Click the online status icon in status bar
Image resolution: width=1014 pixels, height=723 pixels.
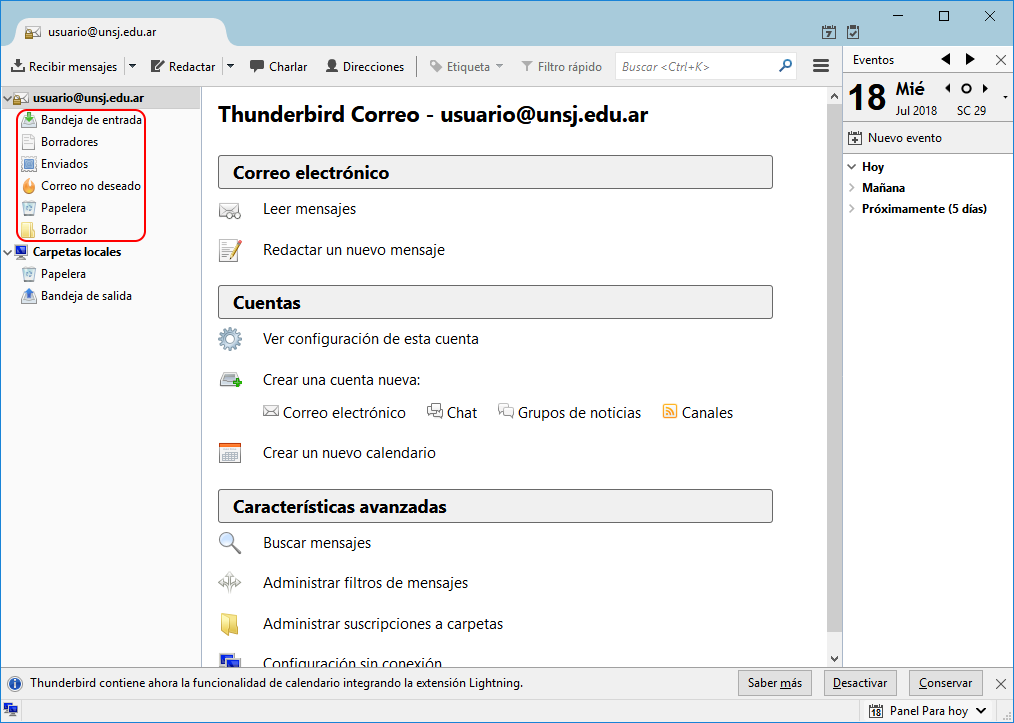[10, 710]
